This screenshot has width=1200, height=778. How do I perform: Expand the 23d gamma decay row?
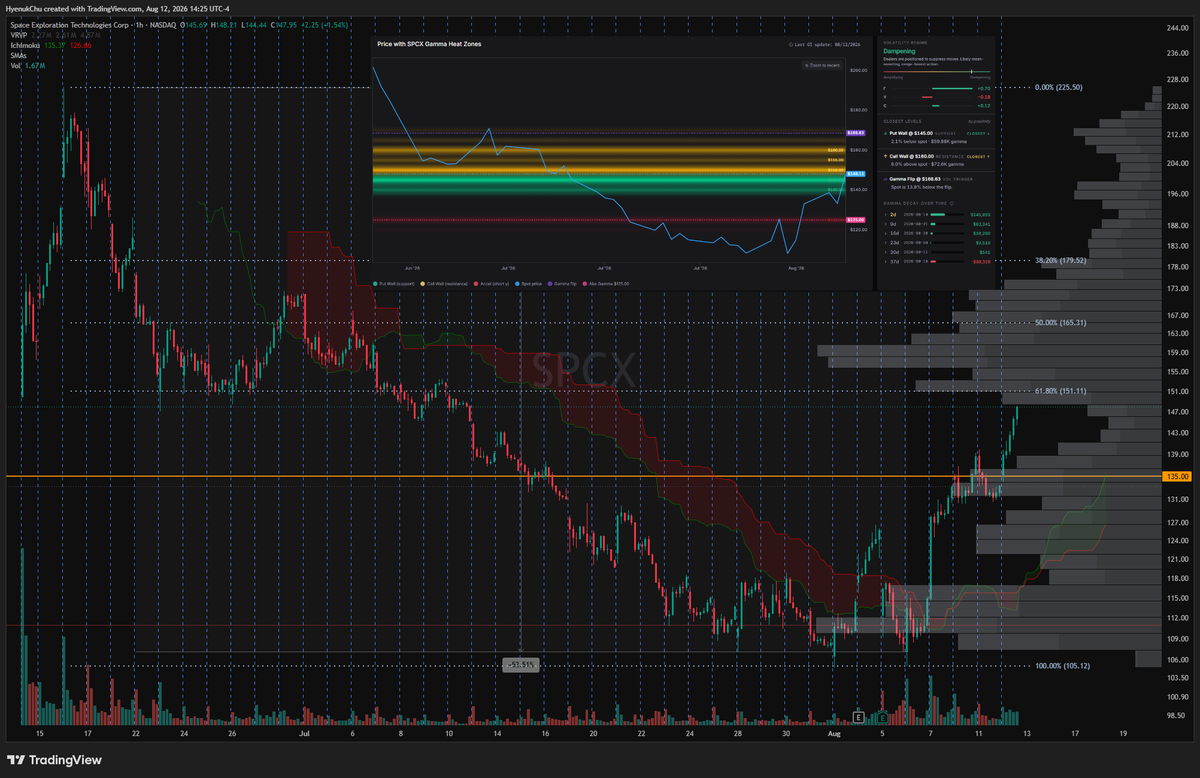[x=937, y=242]
